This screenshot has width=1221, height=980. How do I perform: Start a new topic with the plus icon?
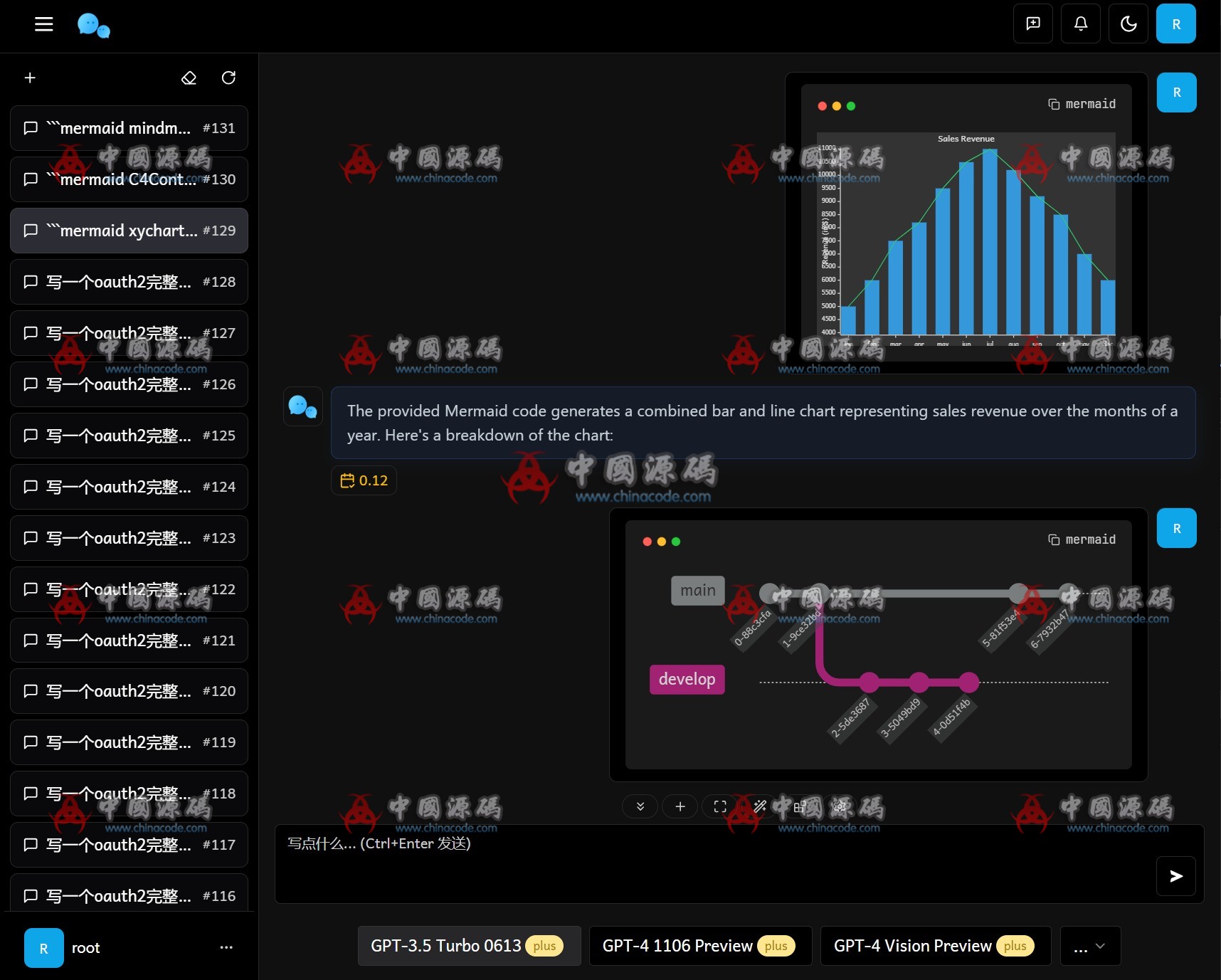[x=30, y=78]
